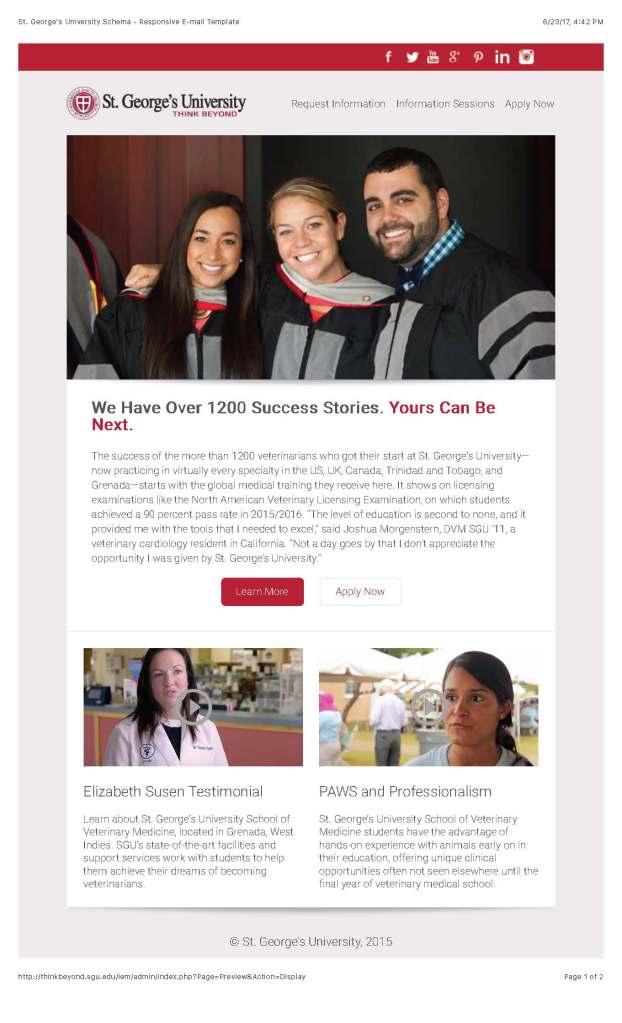Open the YouTube icon link
622x1023 pixels.
[433, 57]
